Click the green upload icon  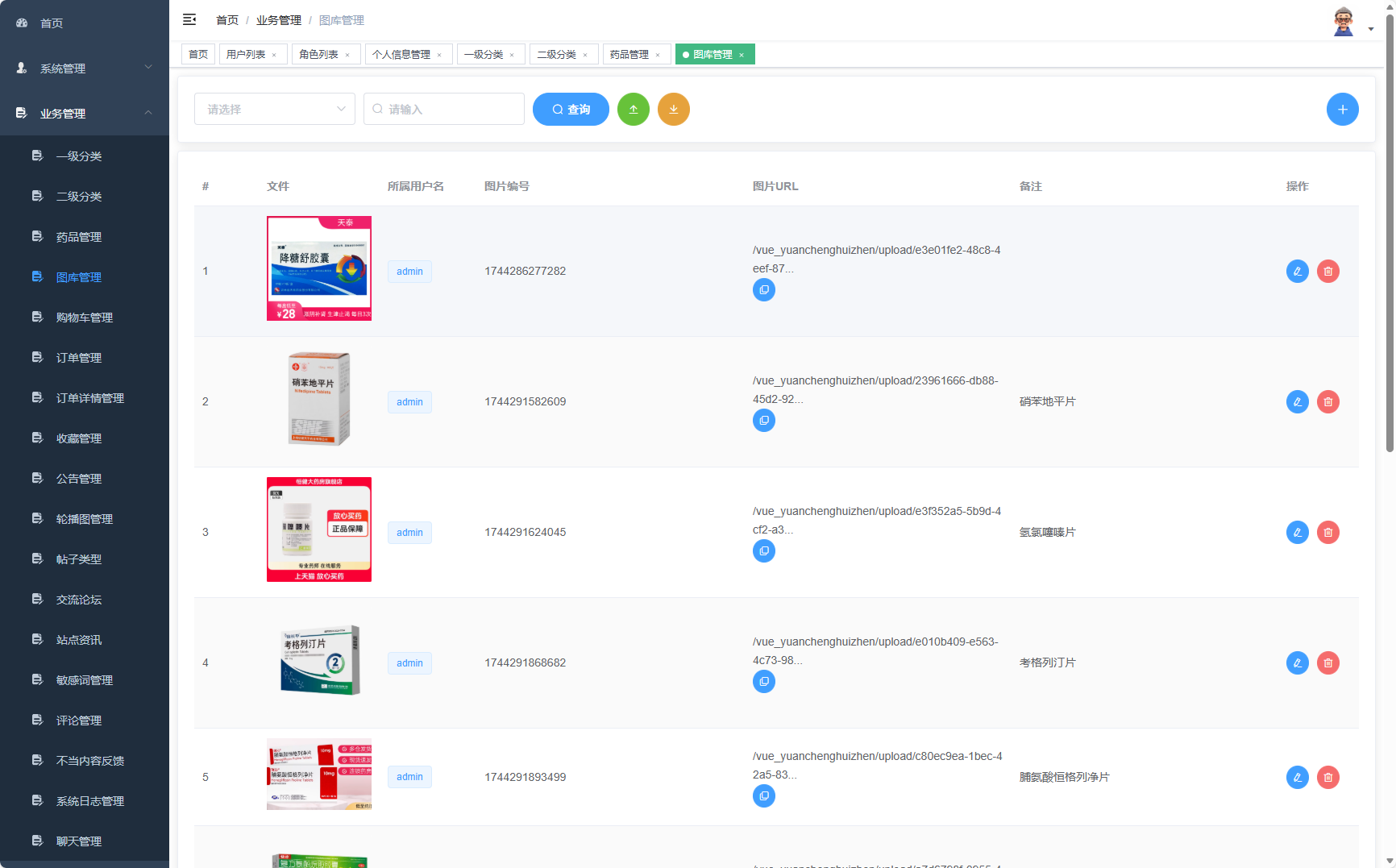coord(634,109)
